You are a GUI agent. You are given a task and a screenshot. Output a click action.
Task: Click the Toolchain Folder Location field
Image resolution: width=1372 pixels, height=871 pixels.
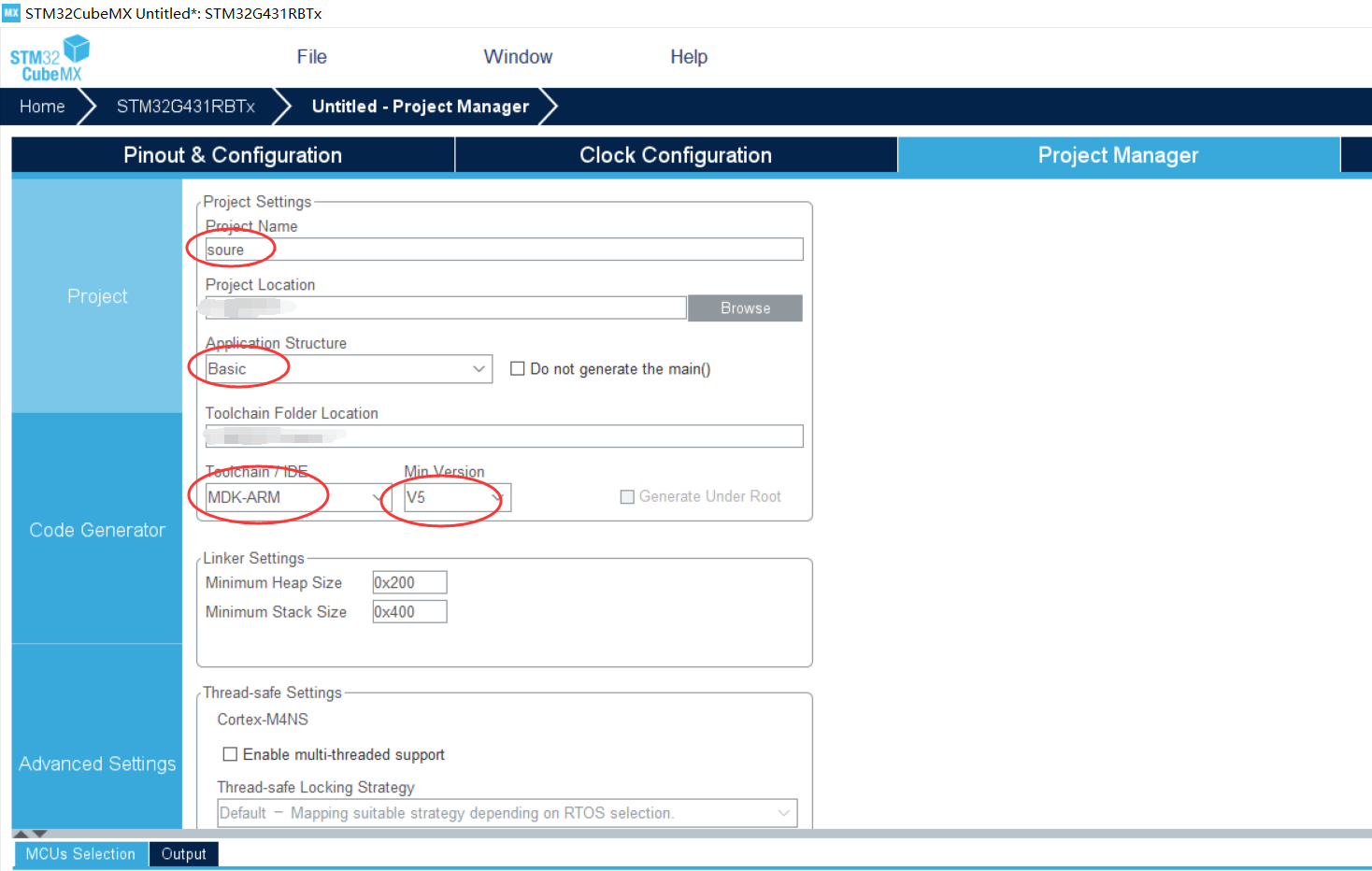(x=504, y=436)
